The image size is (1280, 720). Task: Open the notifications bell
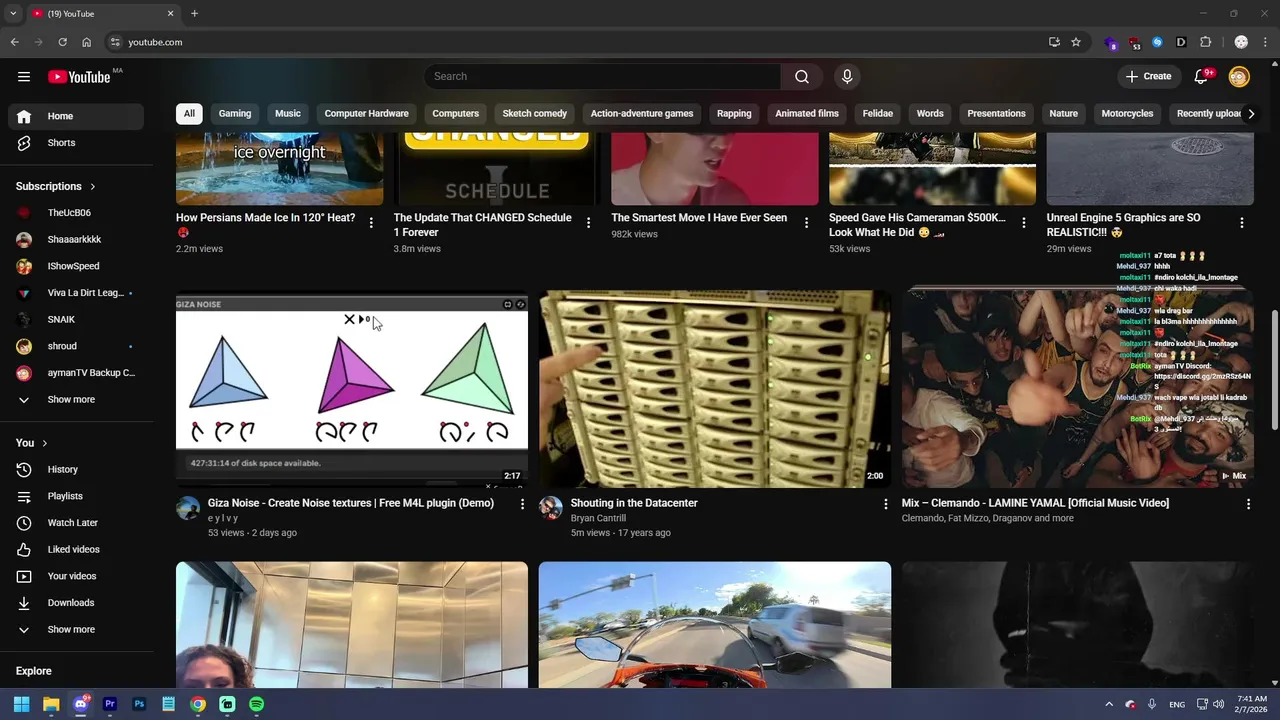[x=1203, y=77]
